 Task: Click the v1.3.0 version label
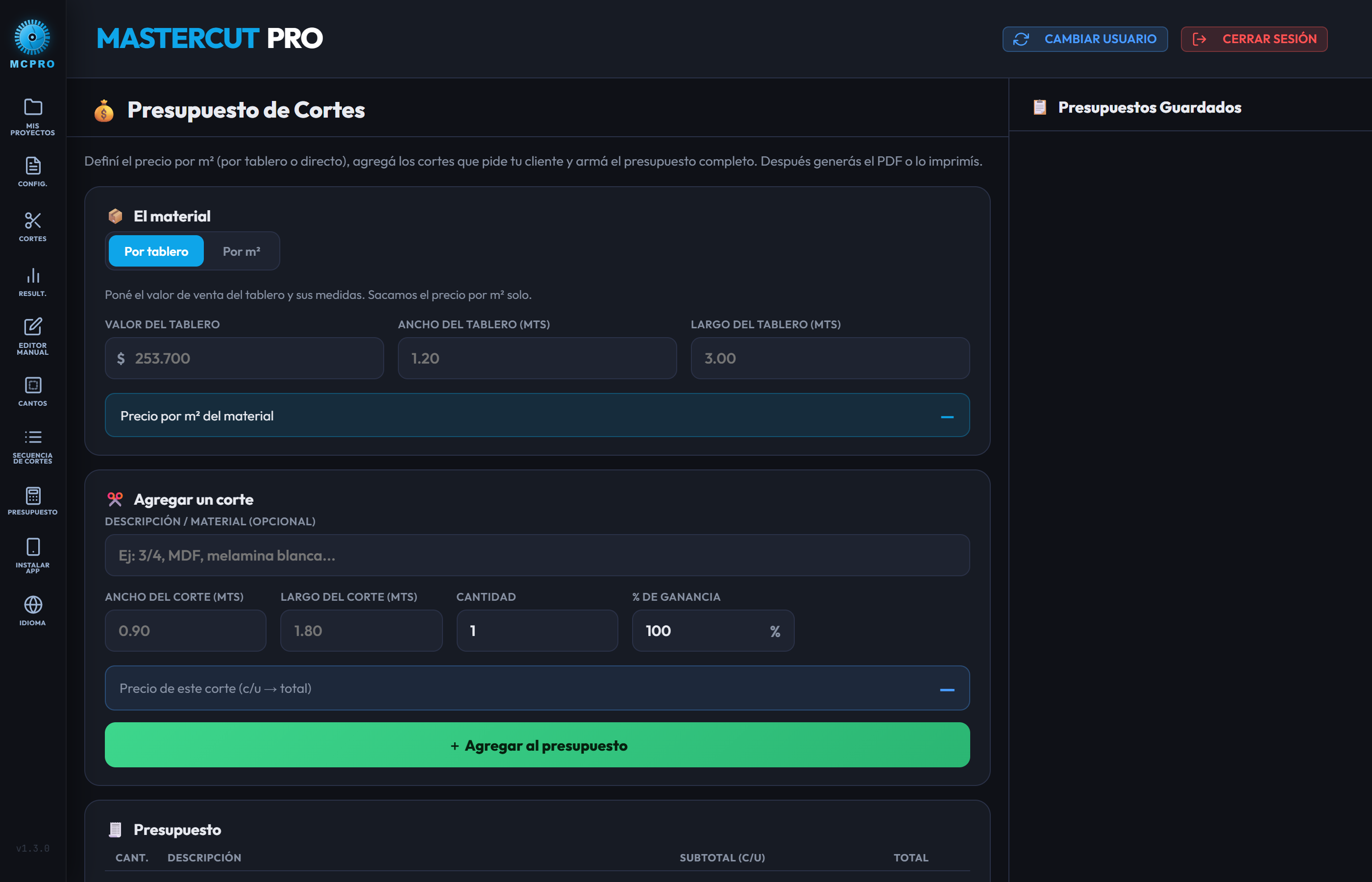click(33, 848)
